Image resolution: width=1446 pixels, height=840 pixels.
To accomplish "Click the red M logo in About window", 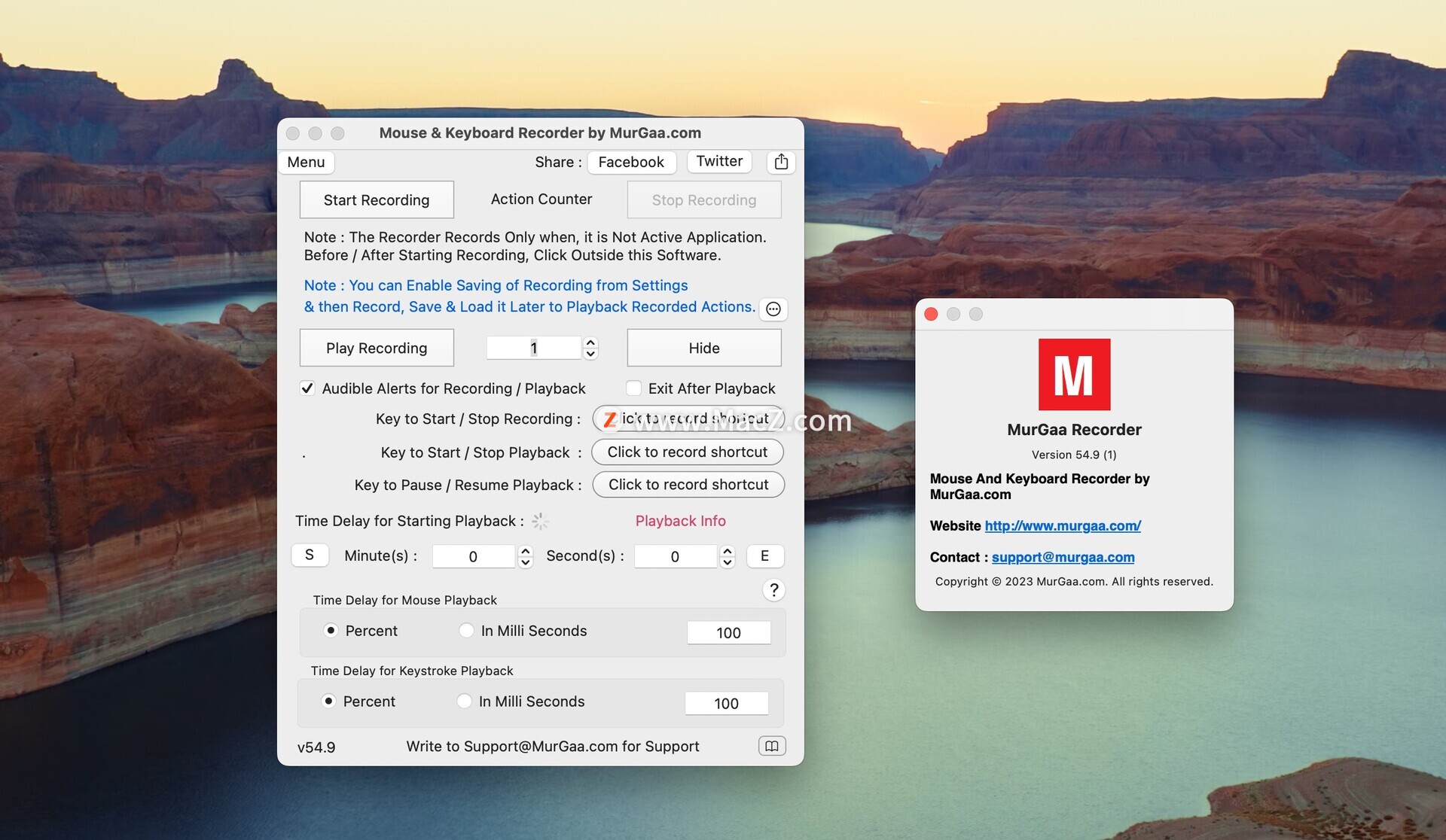I will 1074,374.
